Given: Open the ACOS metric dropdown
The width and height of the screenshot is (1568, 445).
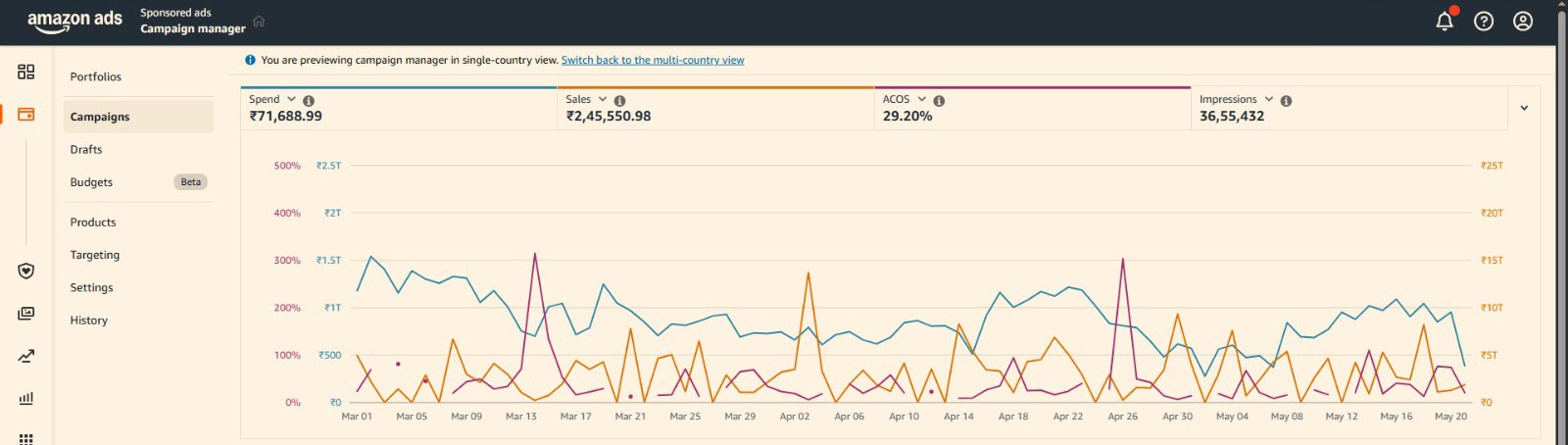Looking at the screenshot, I should click(x=922, y=99).
